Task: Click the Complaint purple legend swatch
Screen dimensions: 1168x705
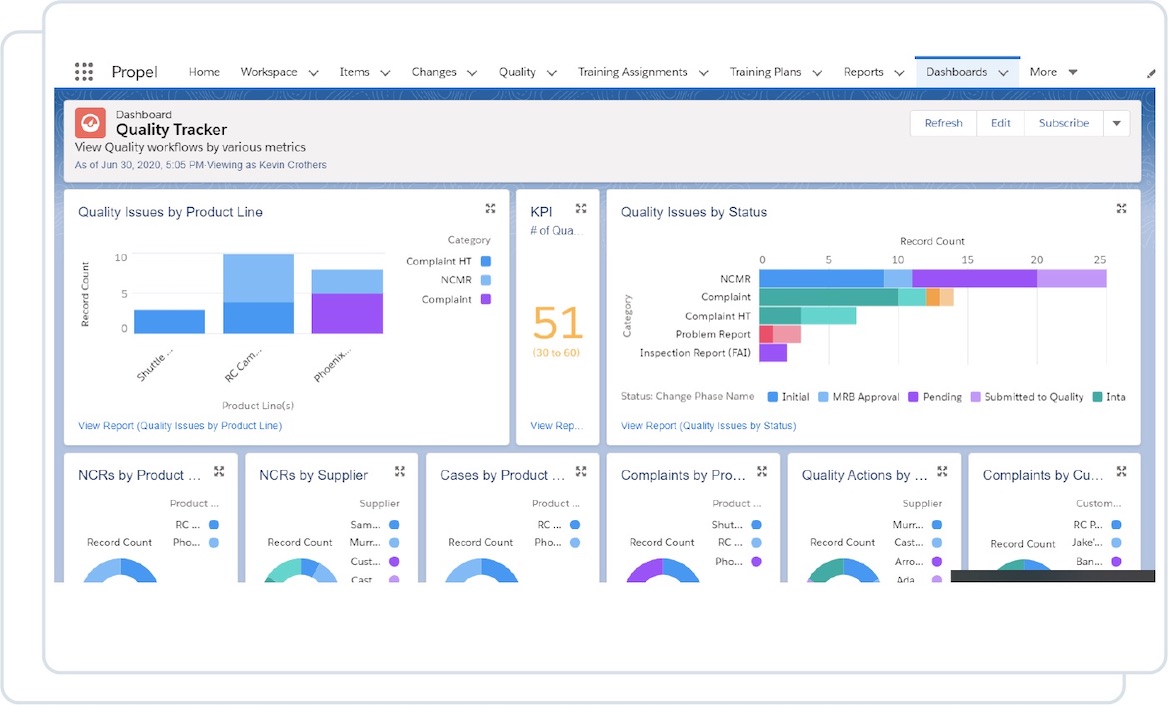Action: [486, 299]
